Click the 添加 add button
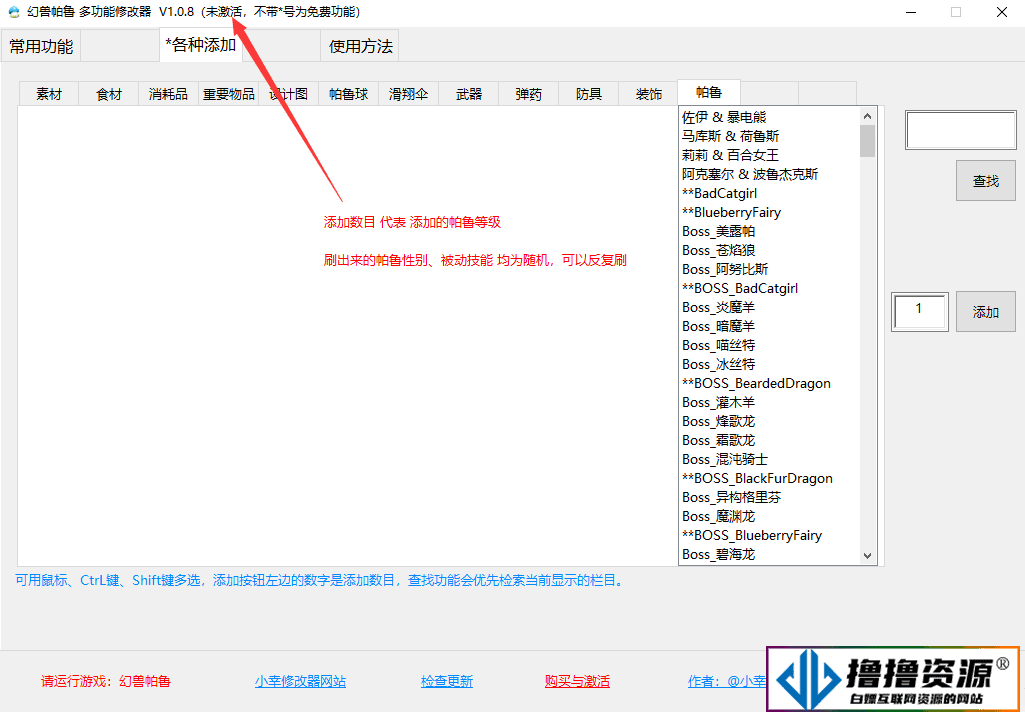Viewport: 1025px width, 712px height. click(986, 312)
